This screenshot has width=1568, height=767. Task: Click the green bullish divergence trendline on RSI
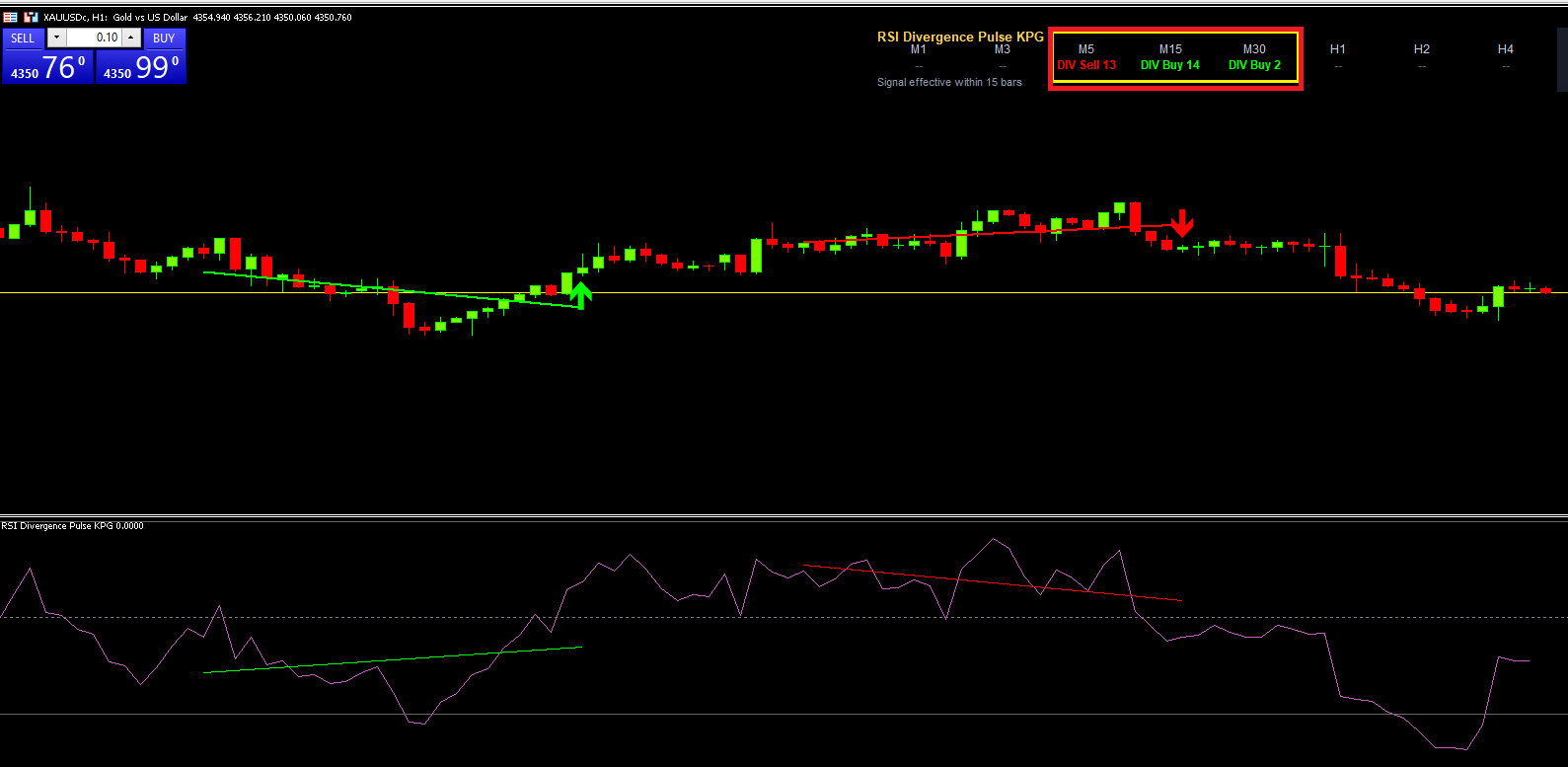pos(393,659)
